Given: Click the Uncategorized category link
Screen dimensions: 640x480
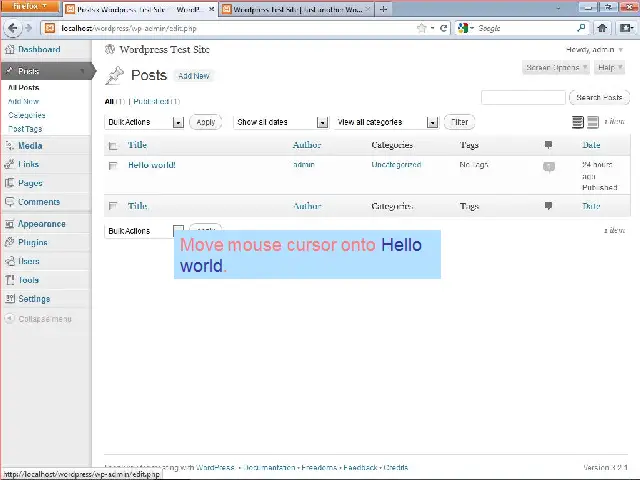Looking at the screenshot, I should (396, 164).
